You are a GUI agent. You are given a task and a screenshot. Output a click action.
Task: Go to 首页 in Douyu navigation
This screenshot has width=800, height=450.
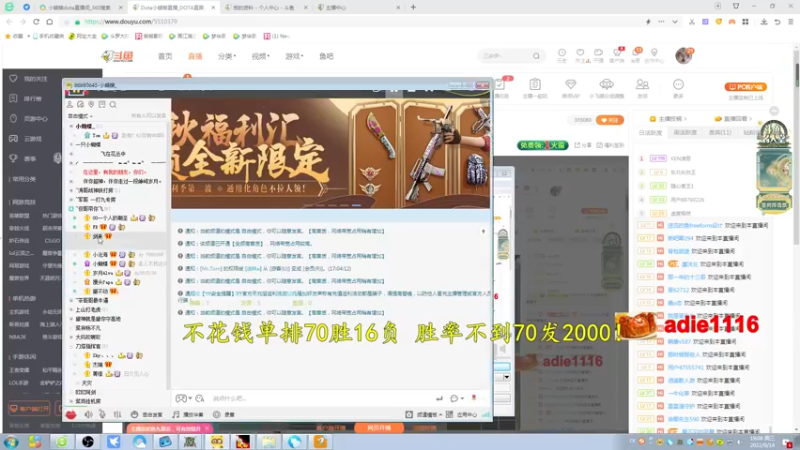(165, 56)
